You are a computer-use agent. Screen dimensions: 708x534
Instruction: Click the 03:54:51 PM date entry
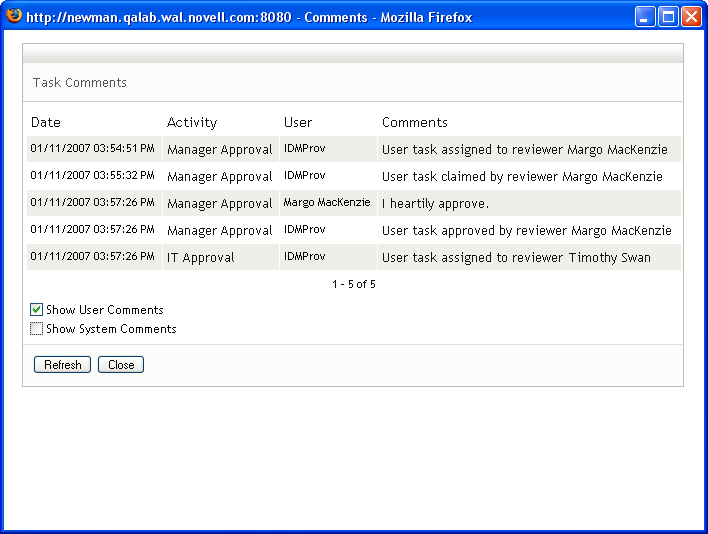(x=93, y=149)
